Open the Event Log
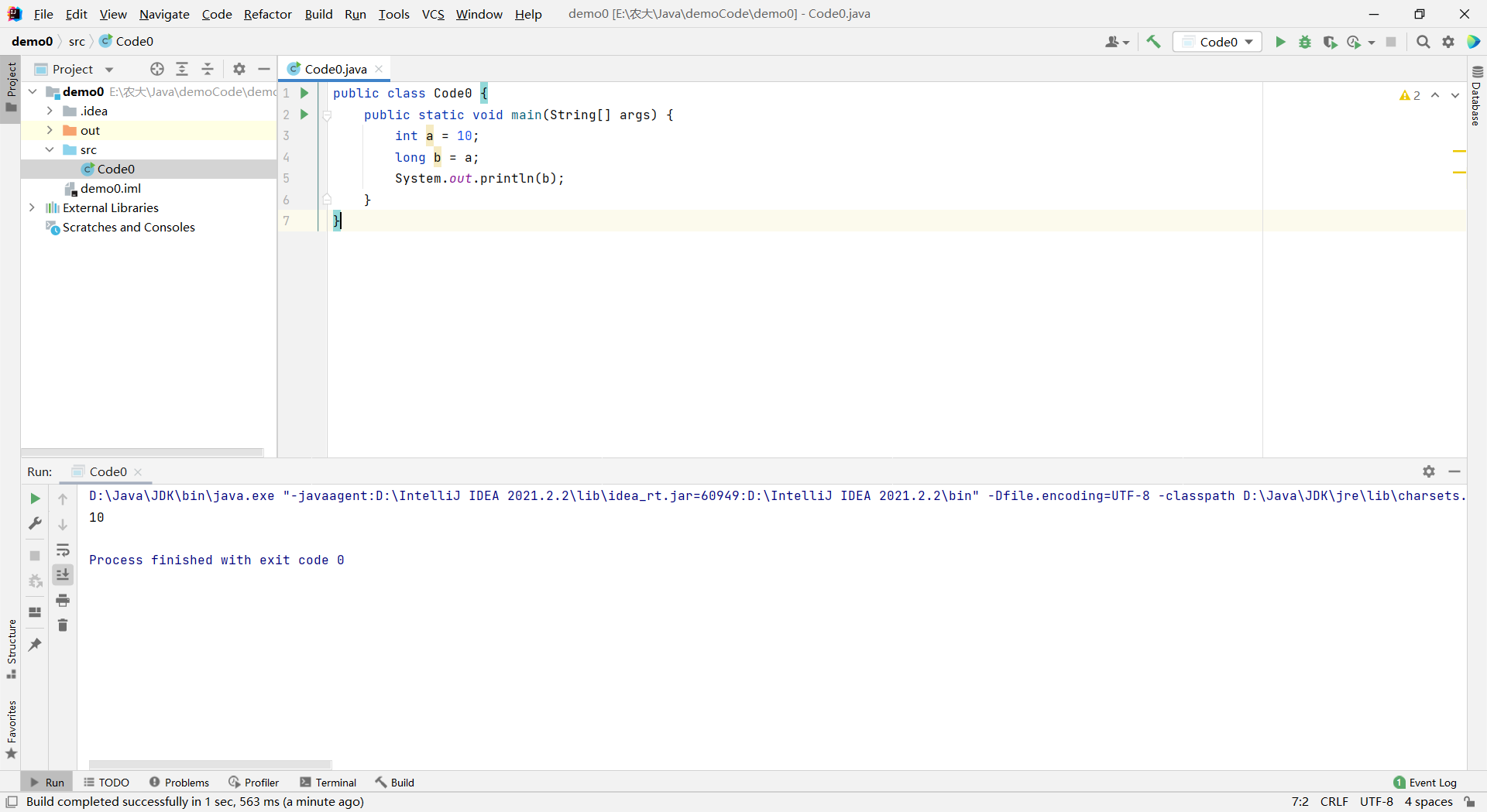1487x812 pixels. point(1425,783)
